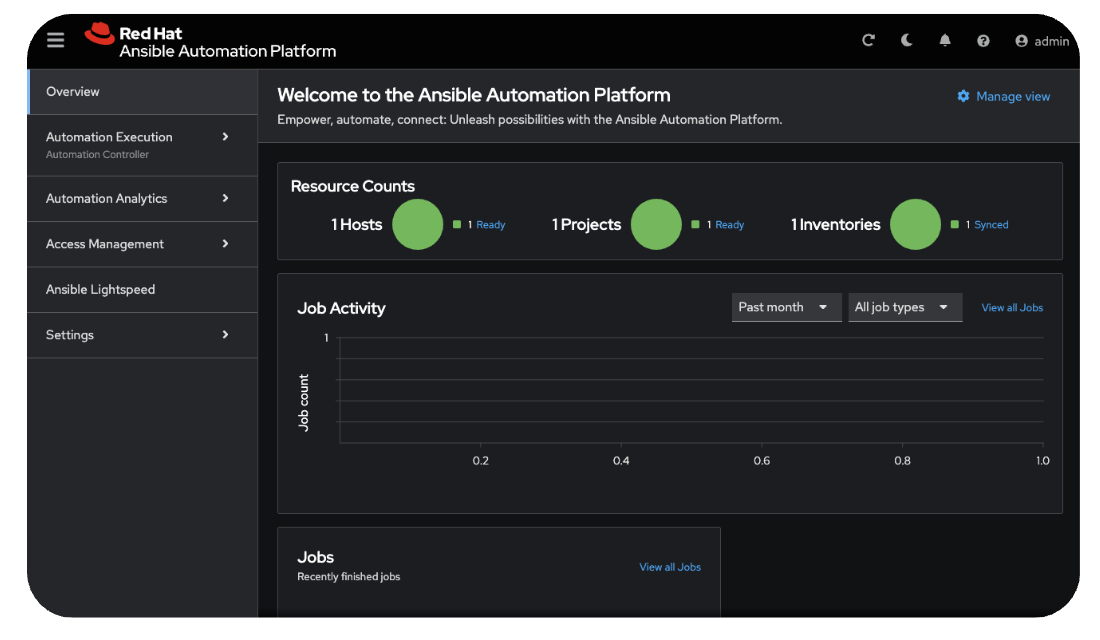Click the Red Hat logo

coord(99,34)
